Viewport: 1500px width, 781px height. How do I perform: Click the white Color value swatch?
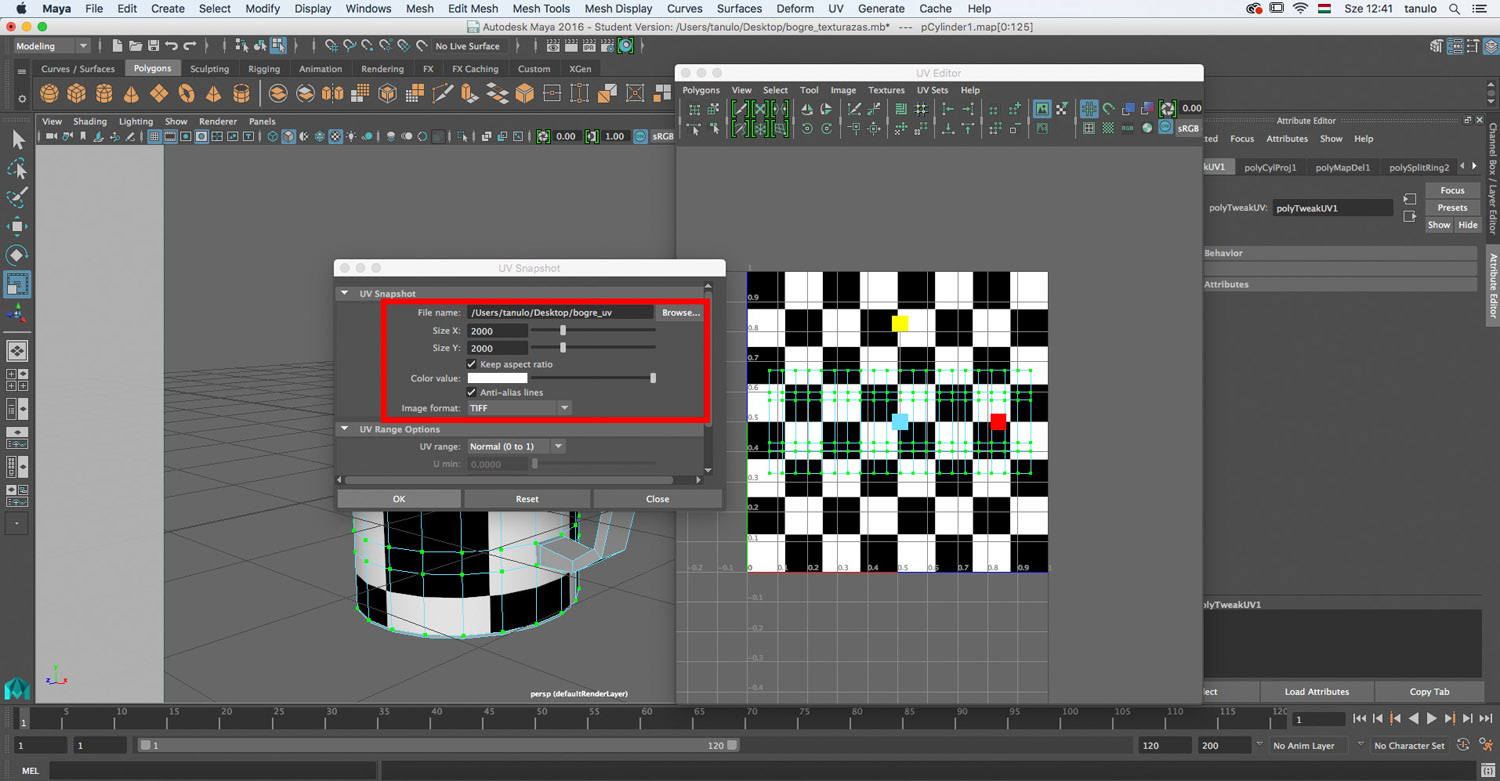(497, 378)
